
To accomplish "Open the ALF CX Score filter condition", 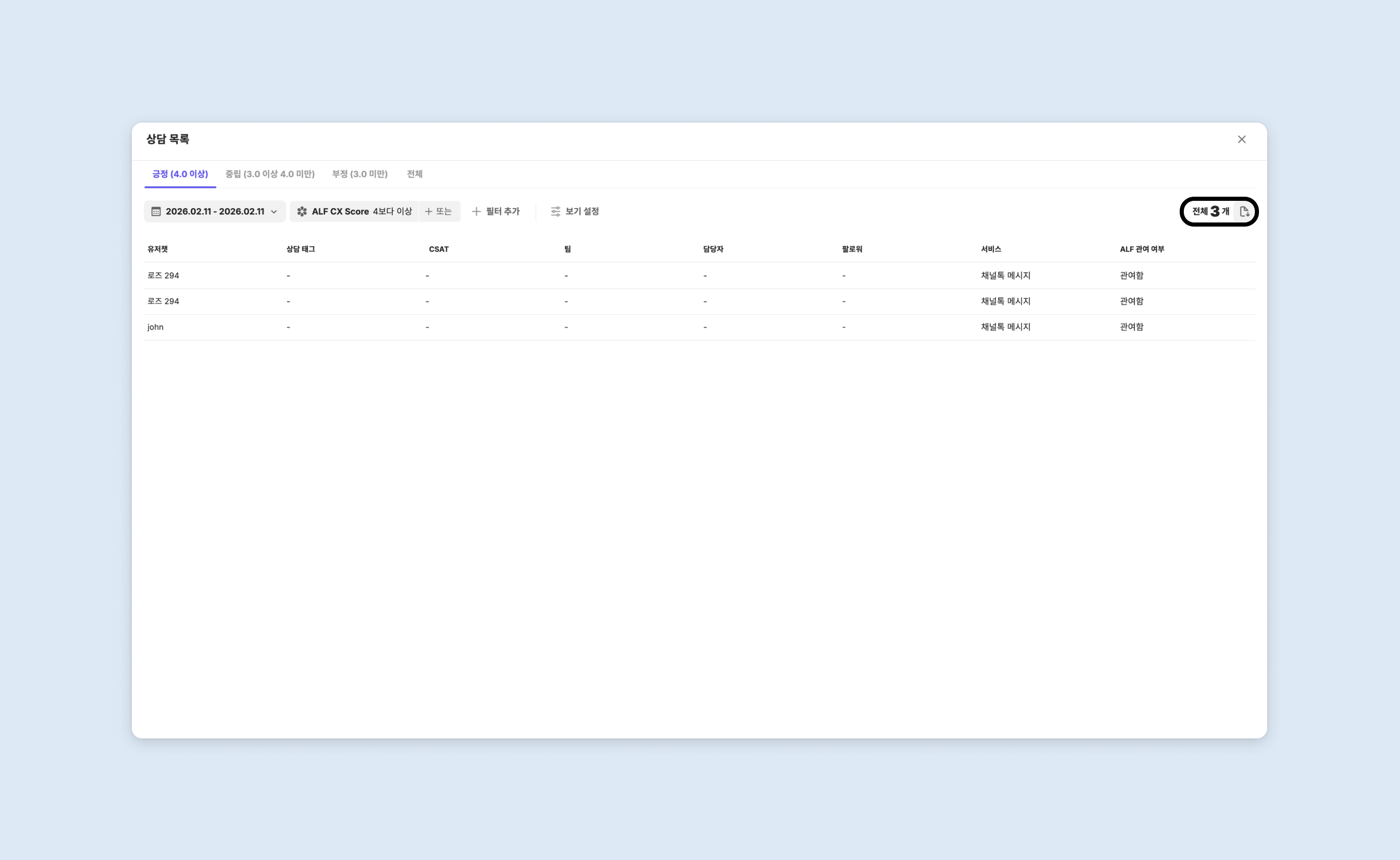I will click(361, 212).
